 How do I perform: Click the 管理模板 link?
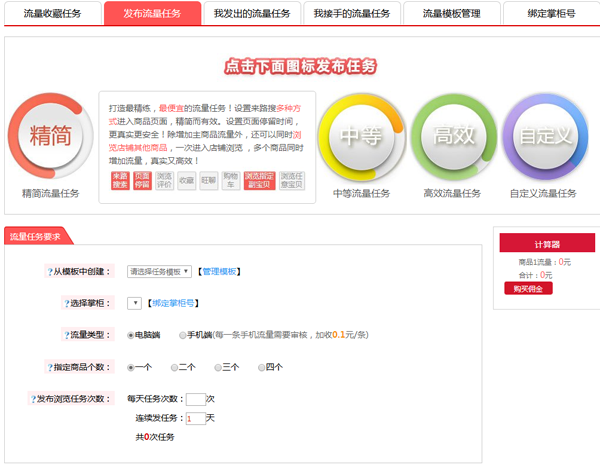(219, 272)
